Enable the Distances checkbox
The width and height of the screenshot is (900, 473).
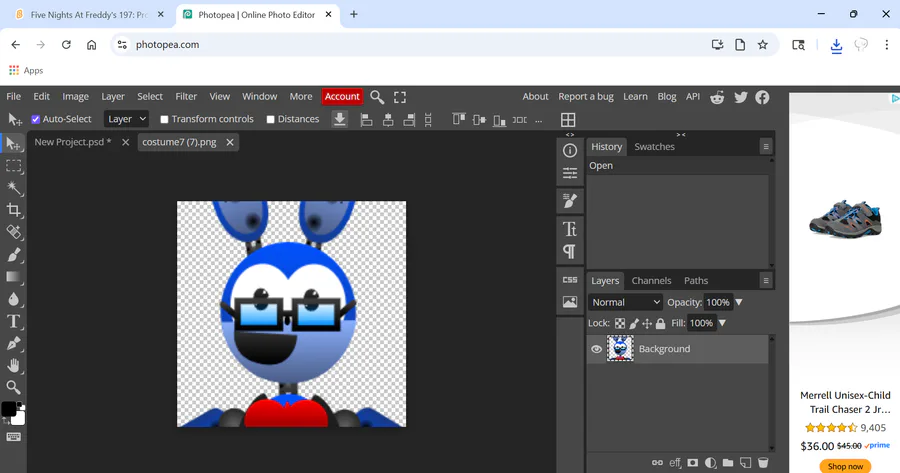tap(270, 119)
